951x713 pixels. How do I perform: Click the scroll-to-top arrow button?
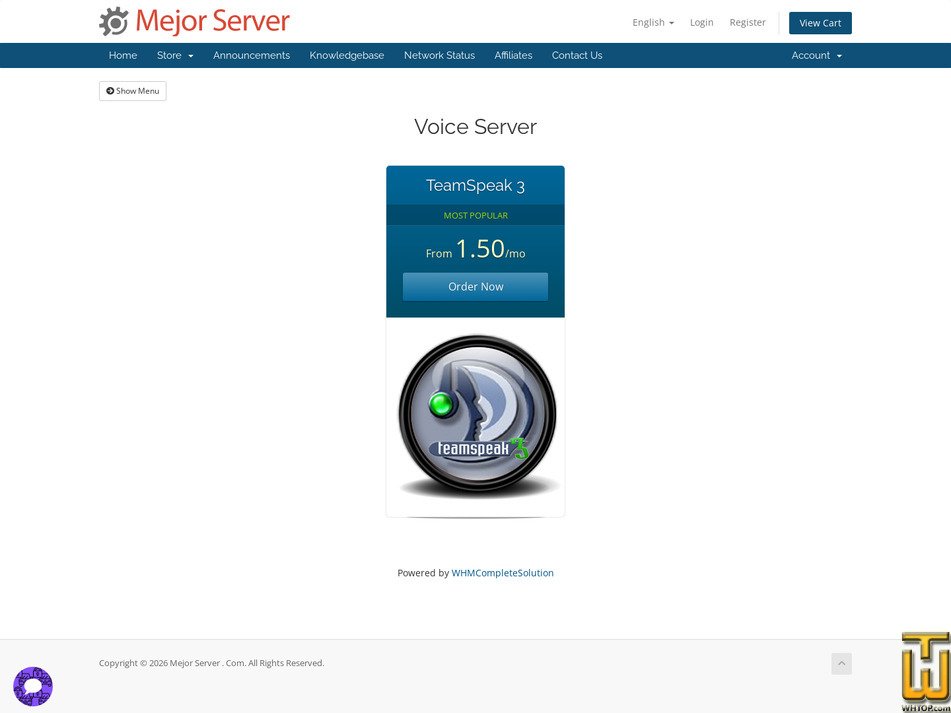coord(841,663)
